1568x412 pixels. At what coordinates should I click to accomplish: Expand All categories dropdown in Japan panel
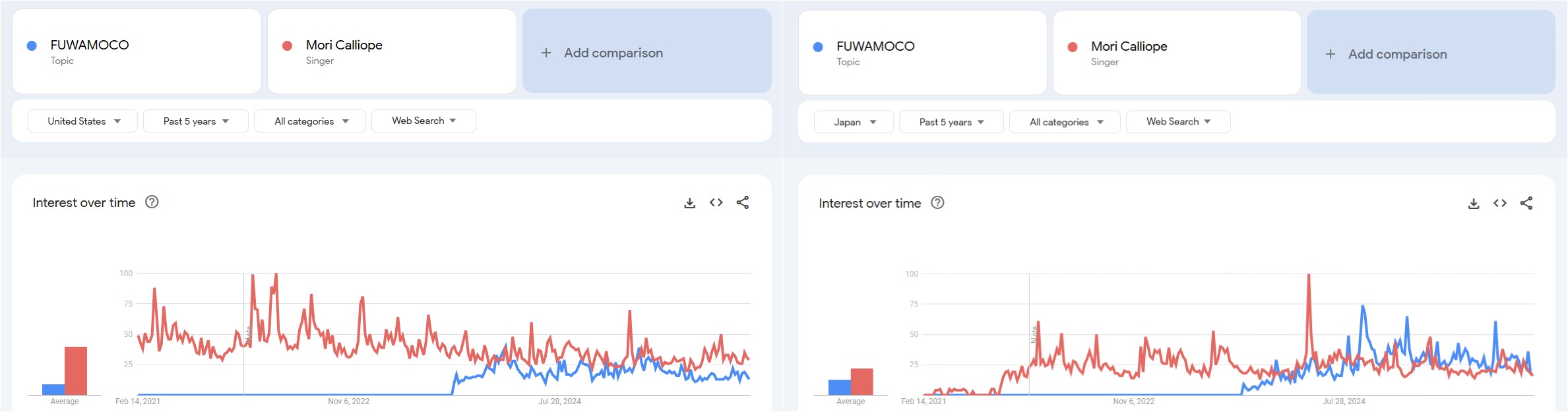coord(1065,122)
